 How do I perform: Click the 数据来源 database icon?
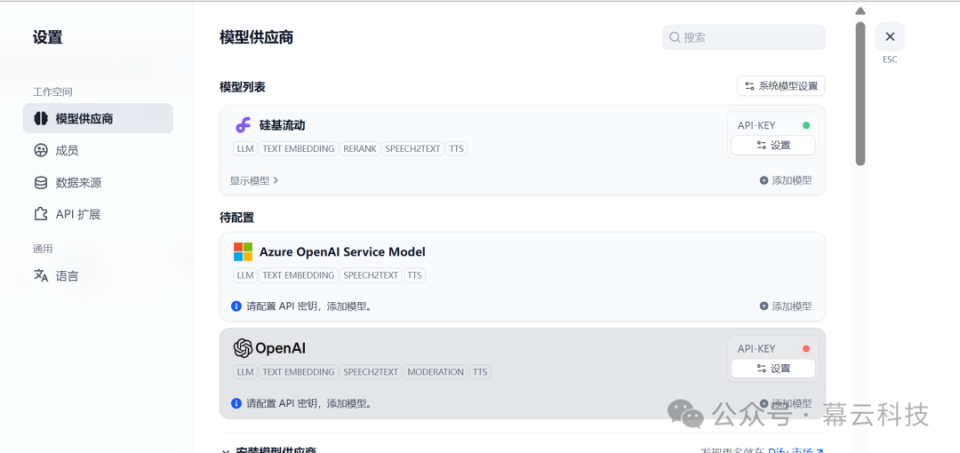41,182
